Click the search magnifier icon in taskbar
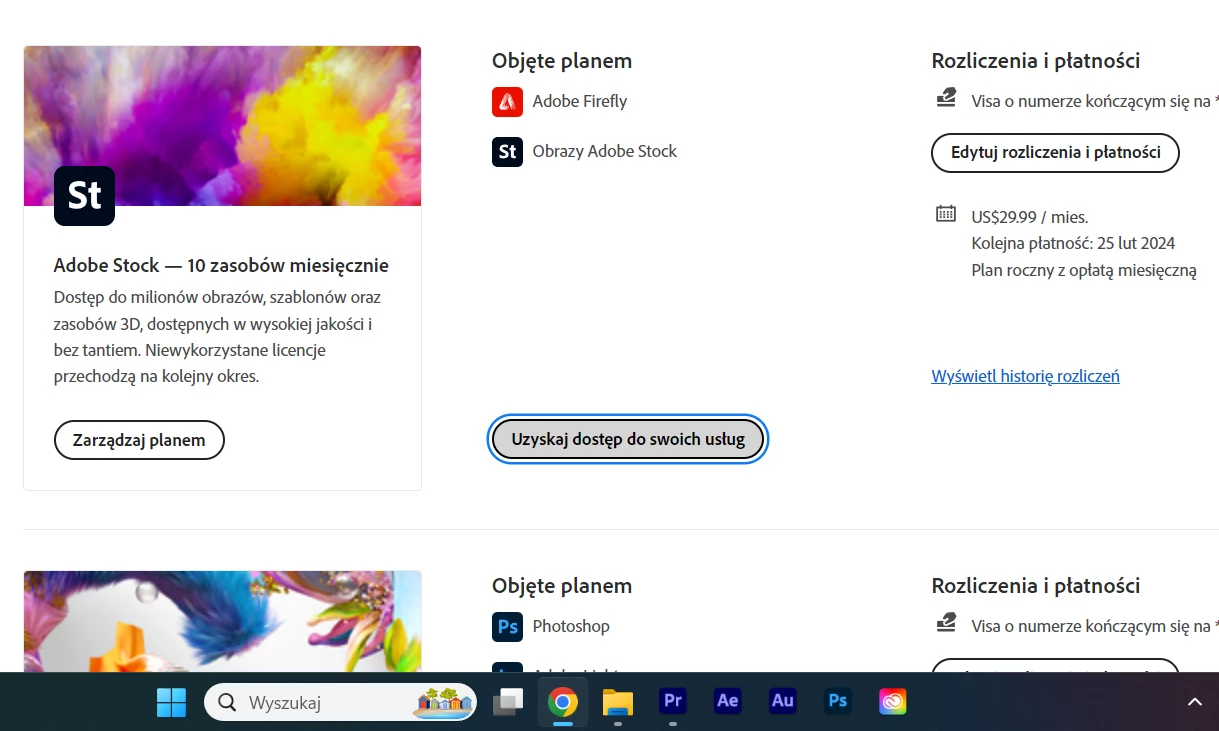This screenshot has height=731, width=1219. 227,702
